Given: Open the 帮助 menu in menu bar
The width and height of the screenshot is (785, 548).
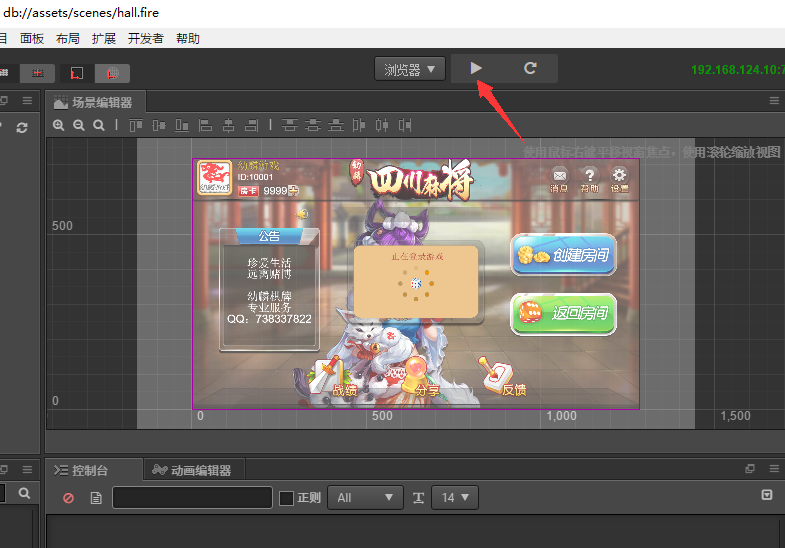Looking at the screenshot, I should click(x=188, y=39).
